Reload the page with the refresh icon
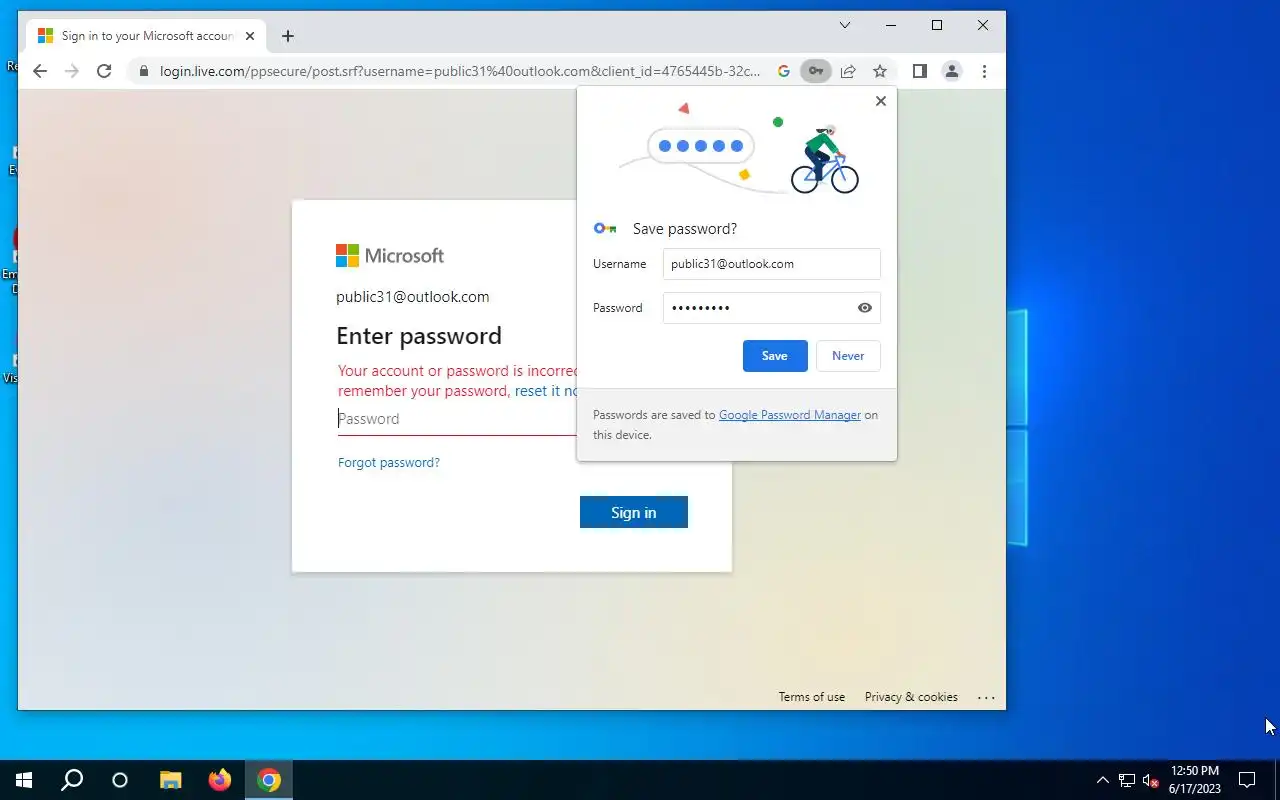Screen dimensions: 1280x800 (x=104, y=71)
